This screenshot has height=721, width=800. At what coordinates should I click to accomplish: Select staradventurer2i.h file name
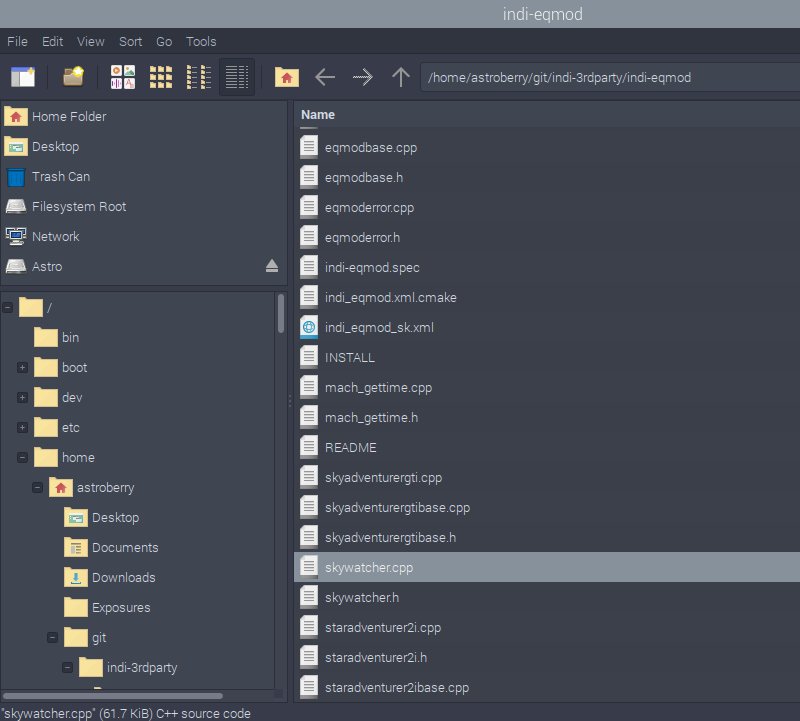coord(376,658)
